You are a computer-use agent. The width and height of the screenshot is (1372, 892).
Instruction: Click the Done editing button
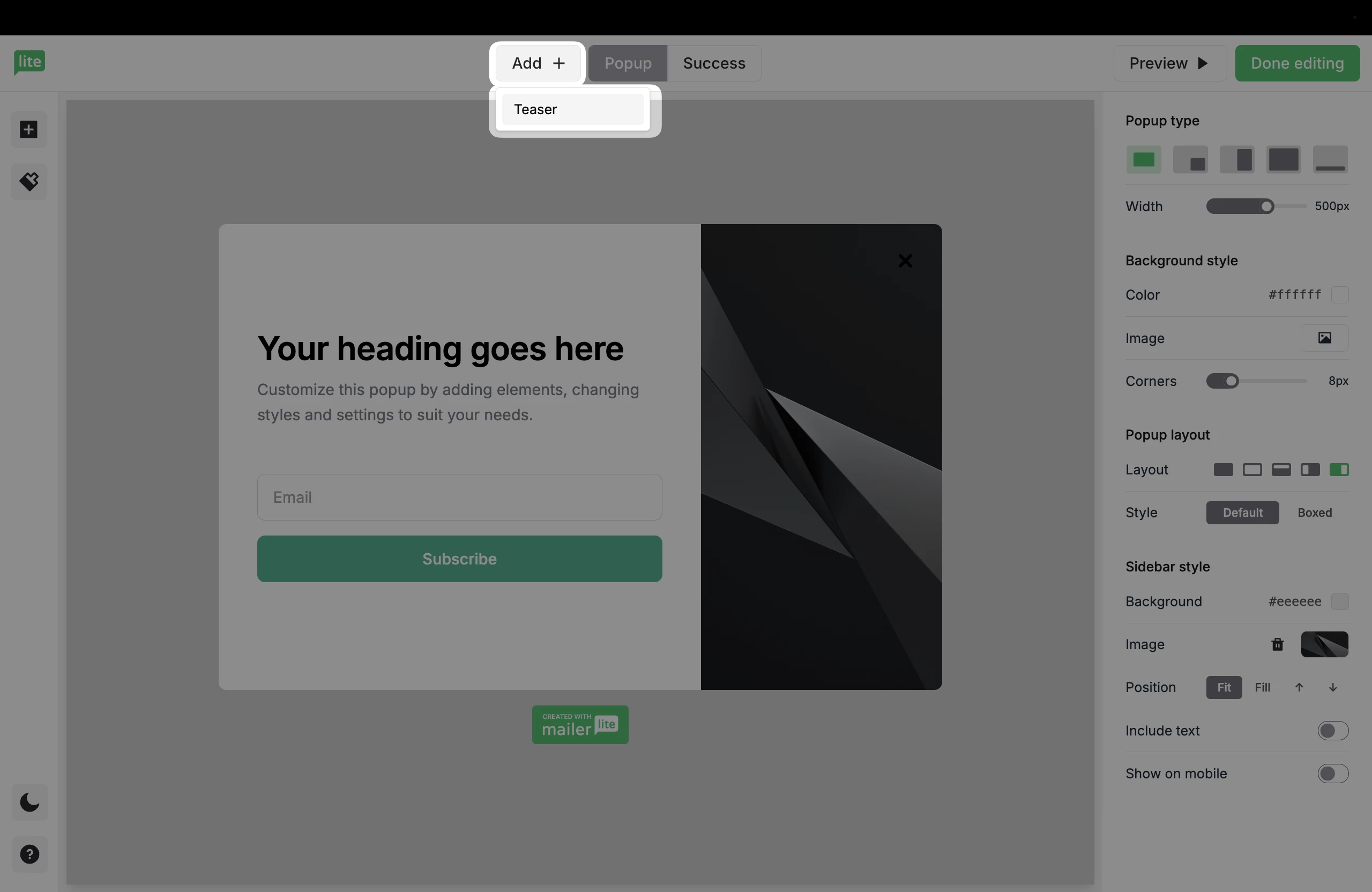click(1297, 63)
